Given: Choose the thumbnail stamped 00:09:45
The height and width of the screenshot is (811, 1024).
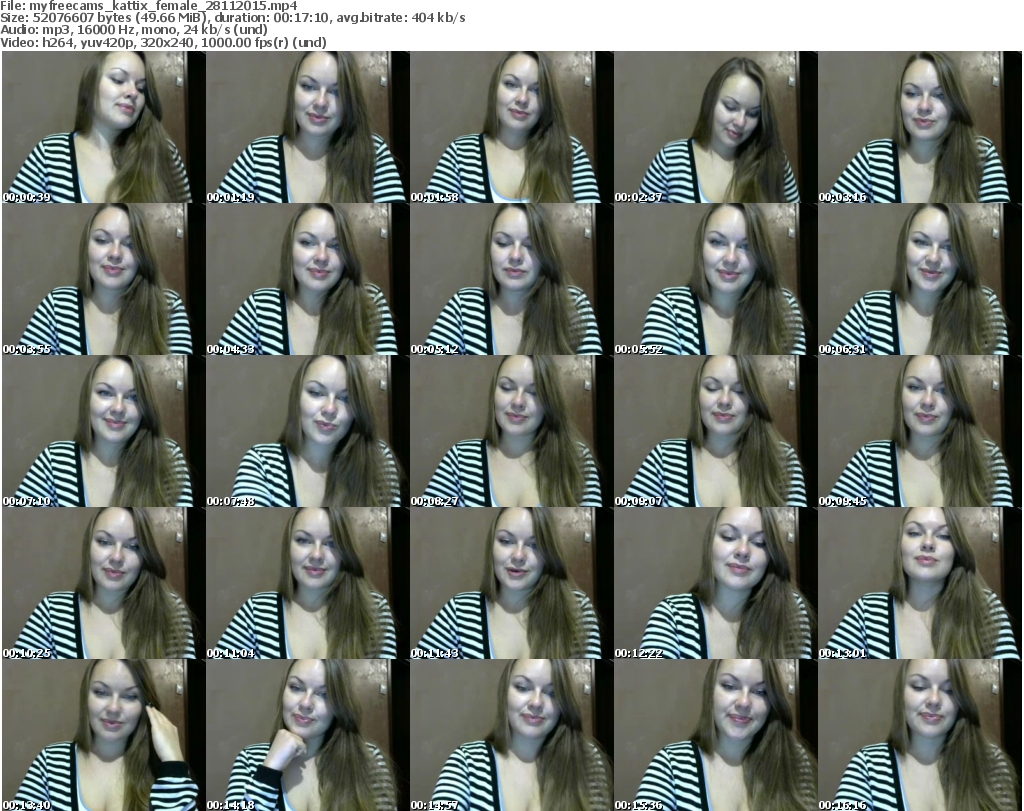Looking at the screenshot, I should [920, 432].
